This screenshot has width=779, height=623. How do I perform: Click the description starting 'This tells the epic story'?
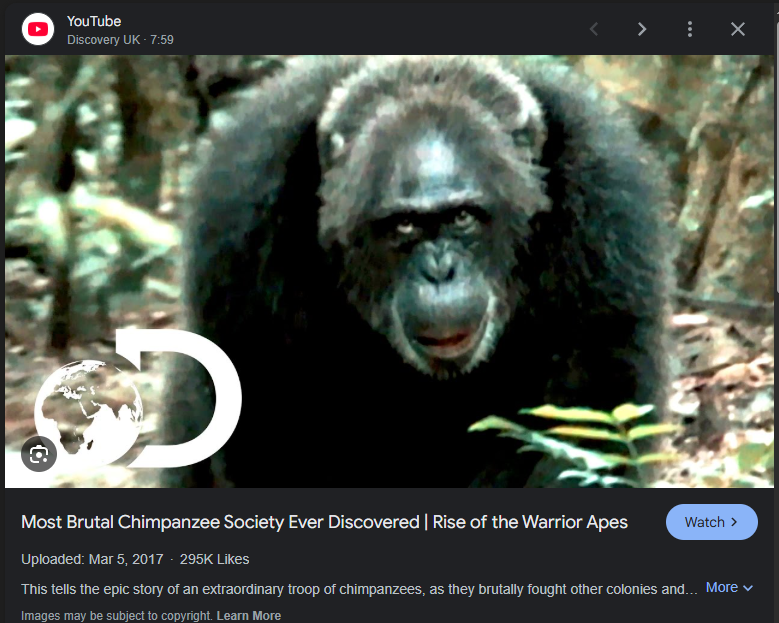click(x=359, y=589)
